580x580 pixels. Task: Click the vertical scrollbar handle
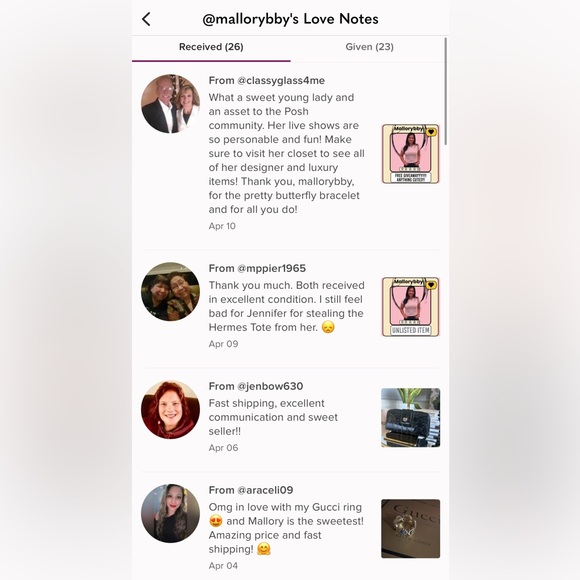(446, 91)
